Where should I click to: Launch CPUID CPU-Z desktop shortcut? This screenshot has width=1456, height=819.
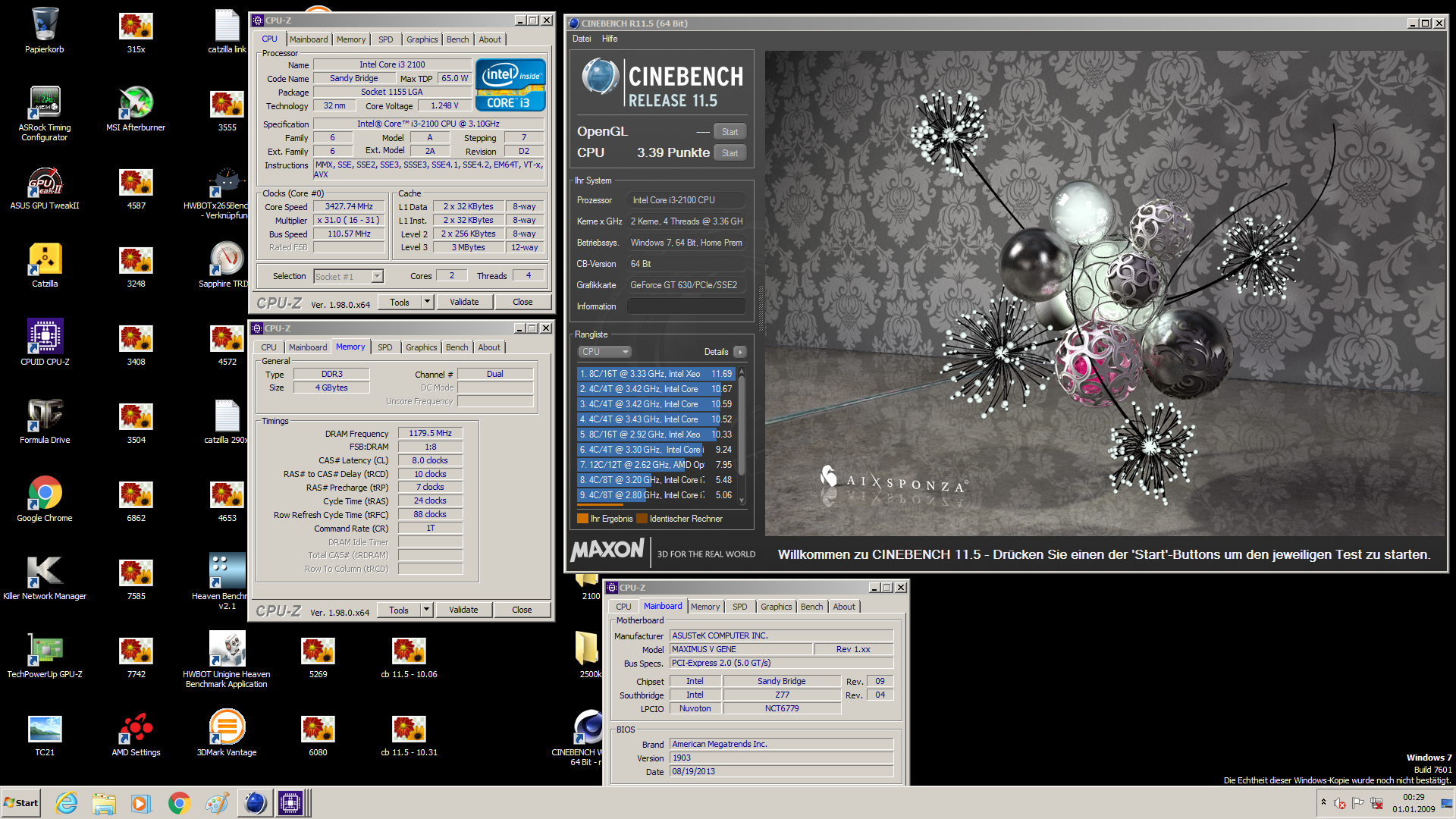[45, 344]
